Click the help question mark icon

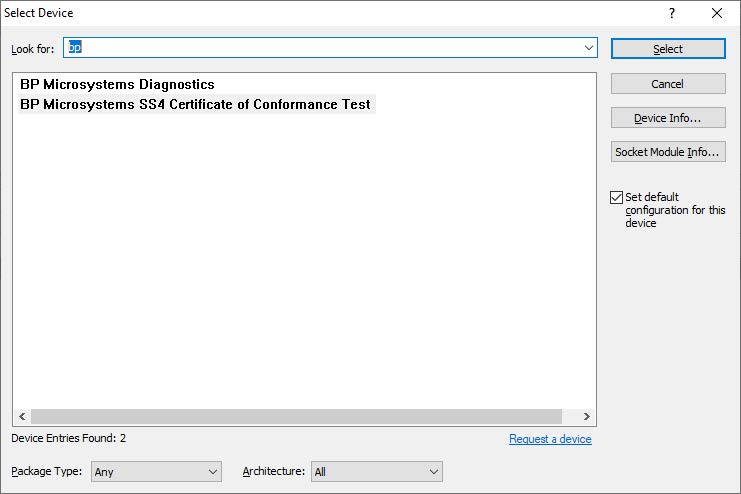point(672,13)
